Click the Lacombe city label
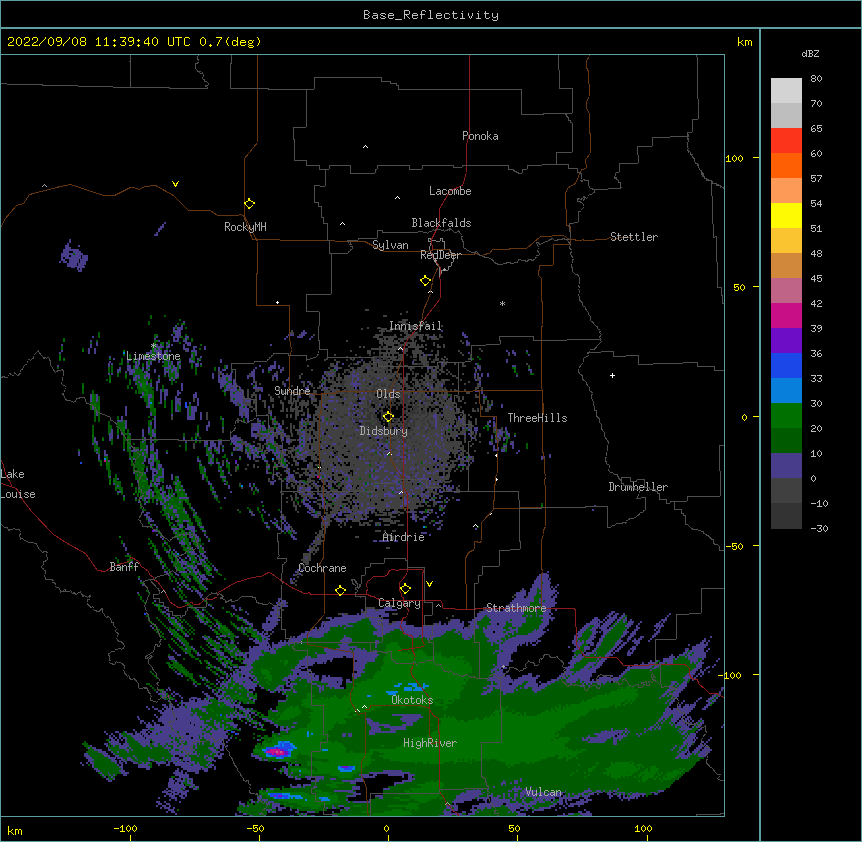This screenshot has height=842, width=862. [450, 191]
